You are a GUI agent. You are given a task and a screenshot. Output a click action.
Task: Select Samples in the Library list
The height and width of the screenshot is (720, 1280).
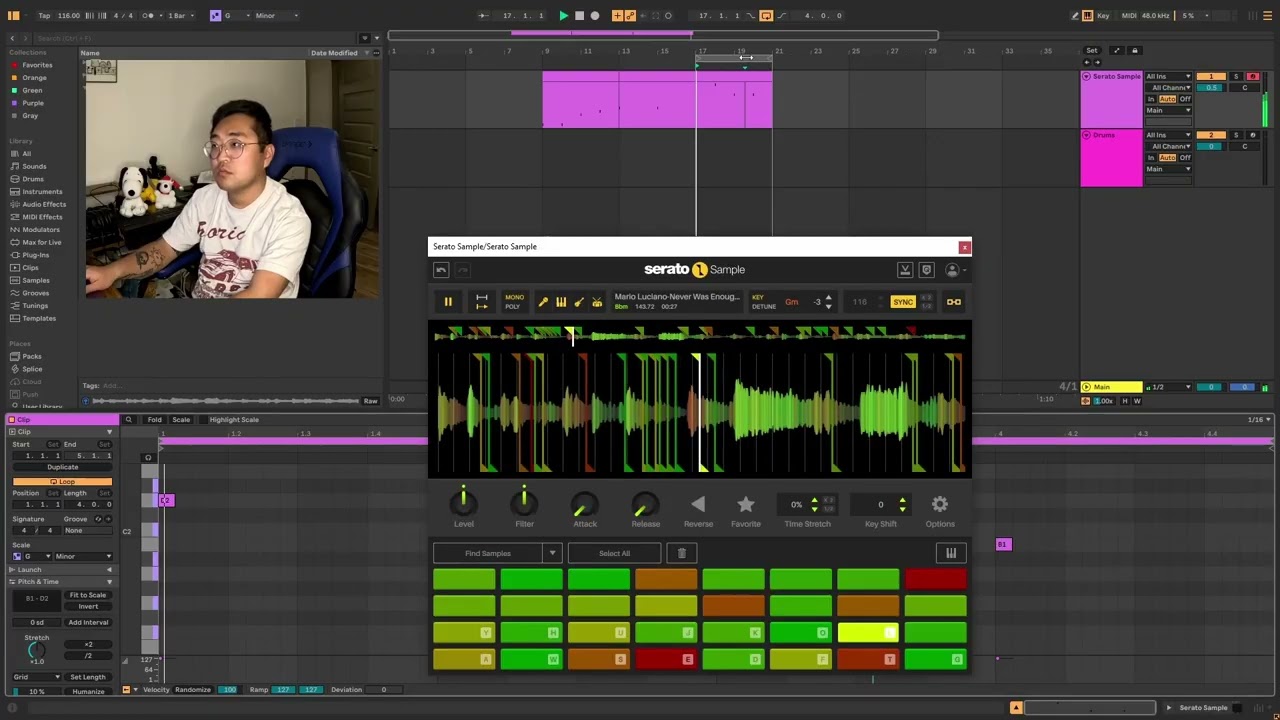tap(36, 280)
